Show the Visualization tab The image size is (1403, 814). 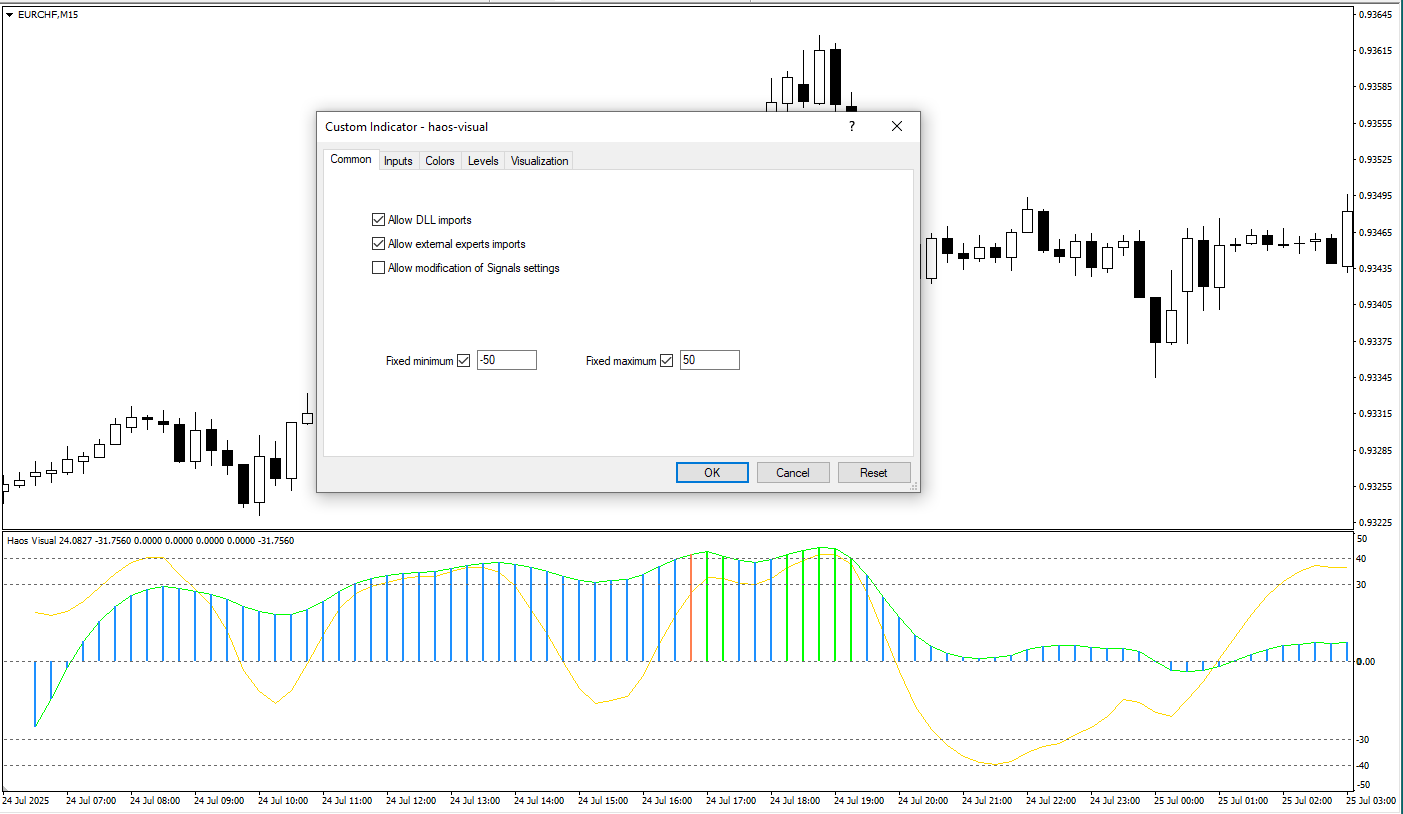pos(539,161)
